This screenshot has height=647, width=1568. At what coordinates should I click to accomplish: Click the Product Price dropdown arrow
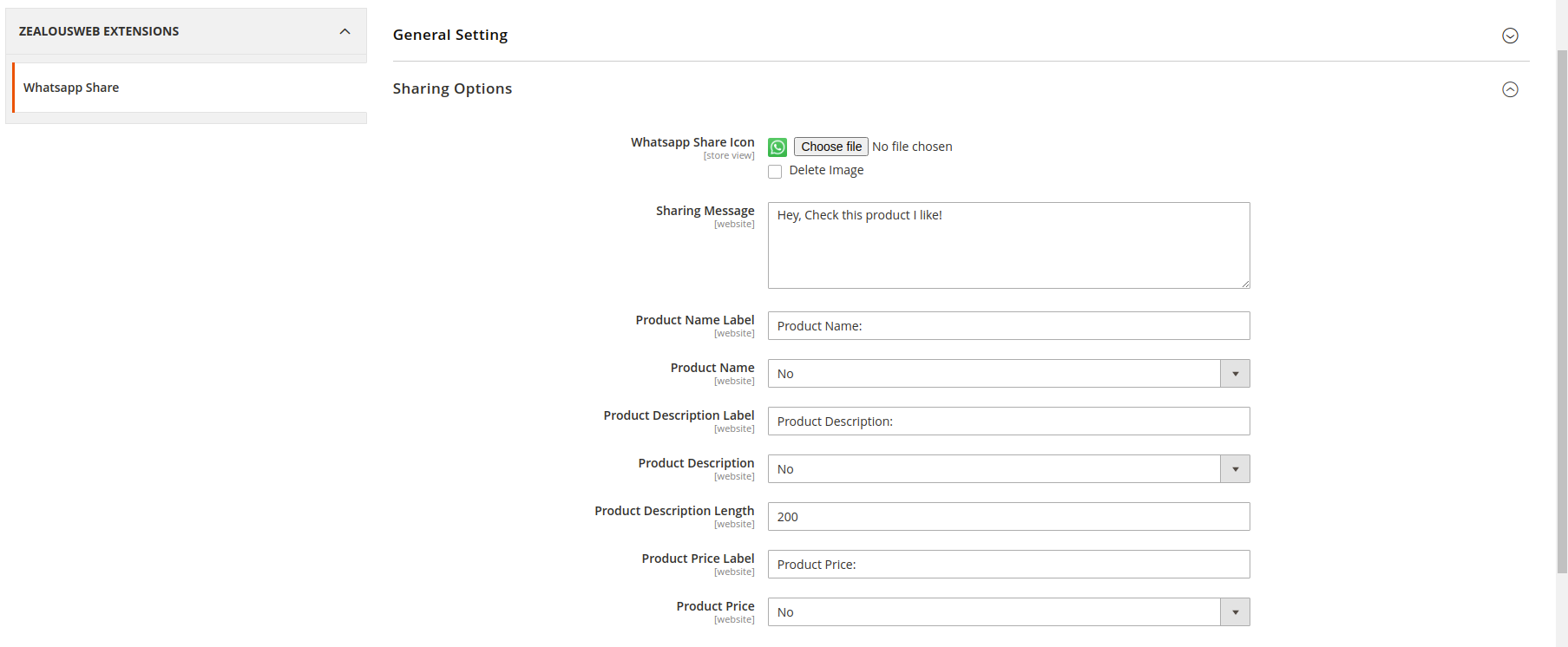pos(1235,612)
